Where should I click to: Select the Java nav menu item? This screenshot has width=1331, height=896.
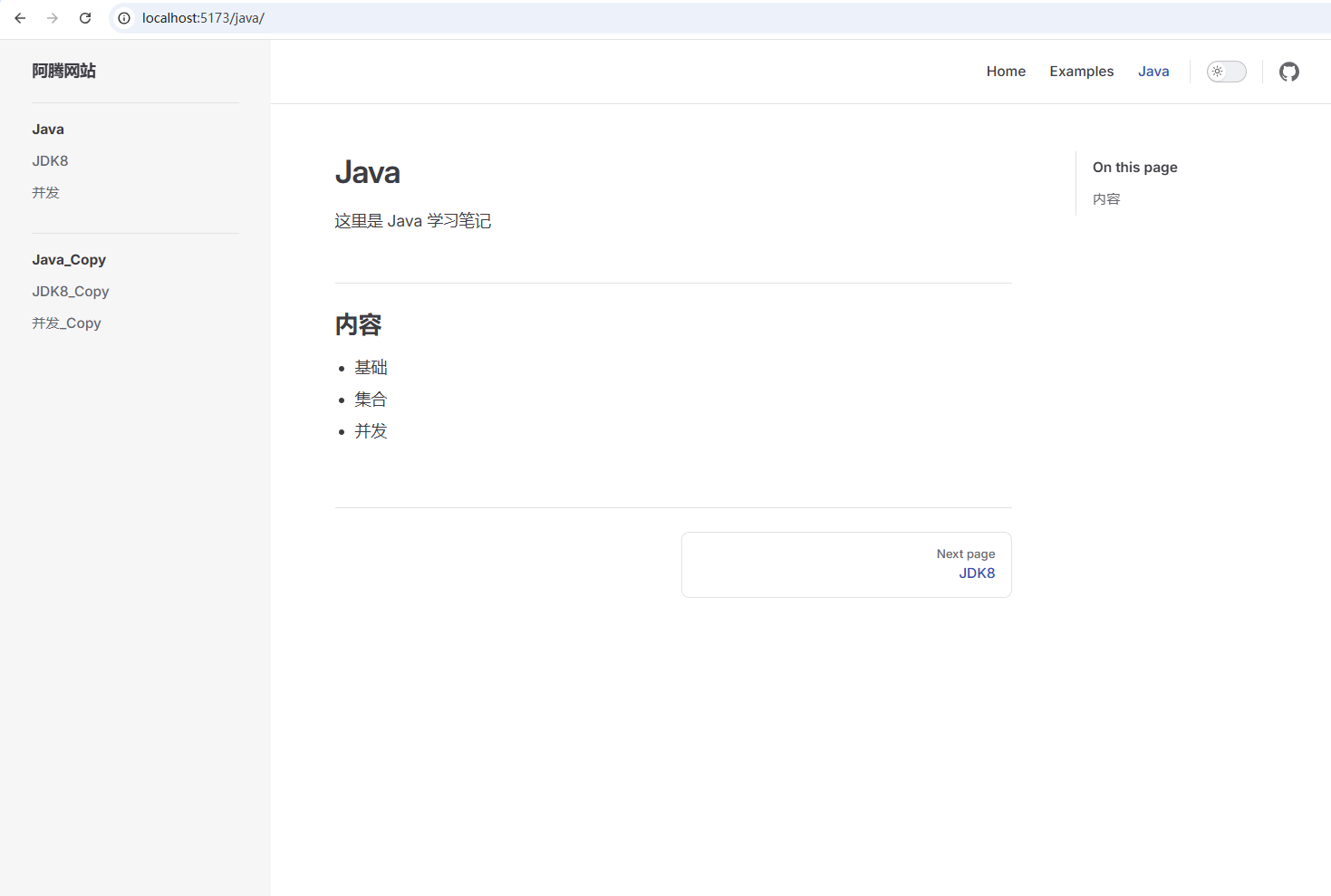pyautogui.click(x=1153, y=72)
